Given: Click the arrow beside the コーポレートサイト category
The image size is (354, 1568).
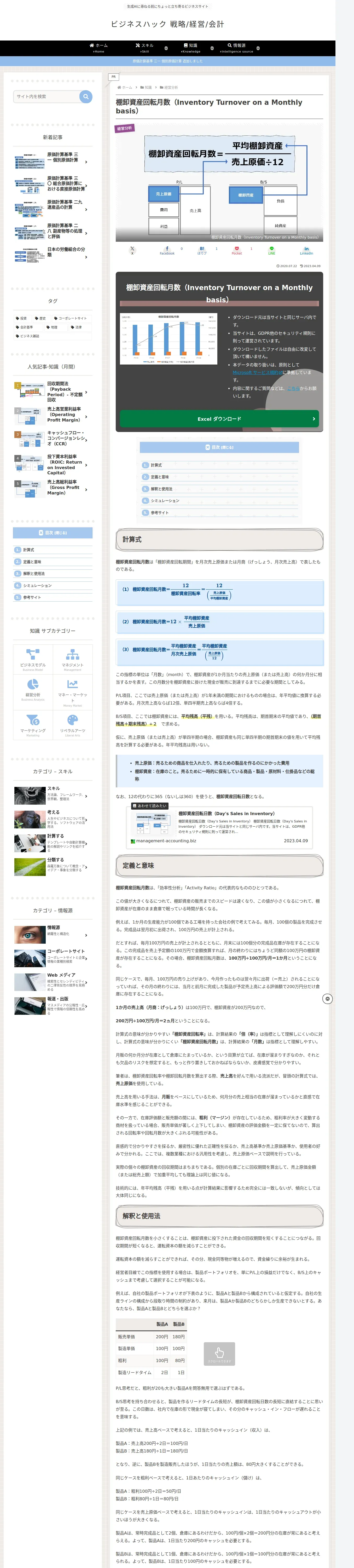Looking at the screenshot, I should tap(86, 958).
